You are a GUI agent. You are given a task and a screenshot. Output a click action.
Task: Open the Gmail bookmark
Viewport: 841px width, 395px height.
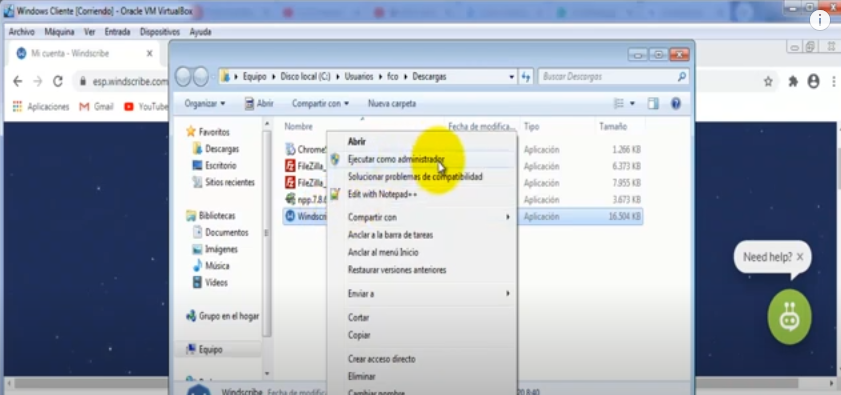(97, 106)
